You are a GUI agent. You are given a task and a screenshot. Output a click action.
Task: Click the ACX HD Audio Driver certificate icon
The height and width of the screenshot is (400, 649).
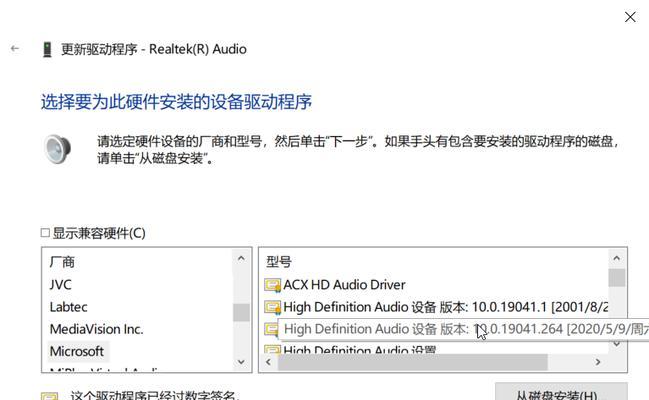(272, 285)
